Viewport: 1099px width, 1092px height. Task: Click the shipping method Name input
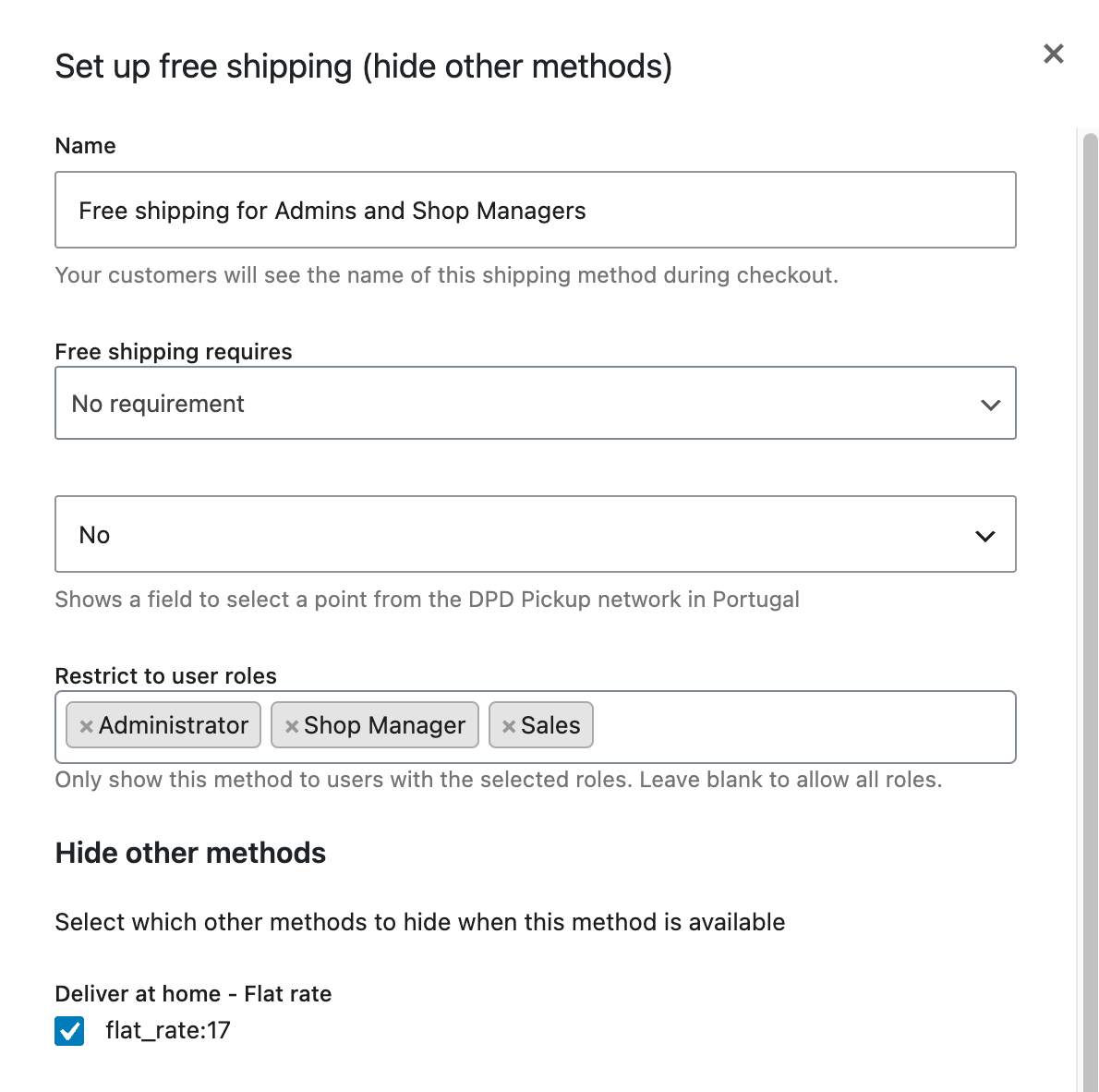click(536, 210)
